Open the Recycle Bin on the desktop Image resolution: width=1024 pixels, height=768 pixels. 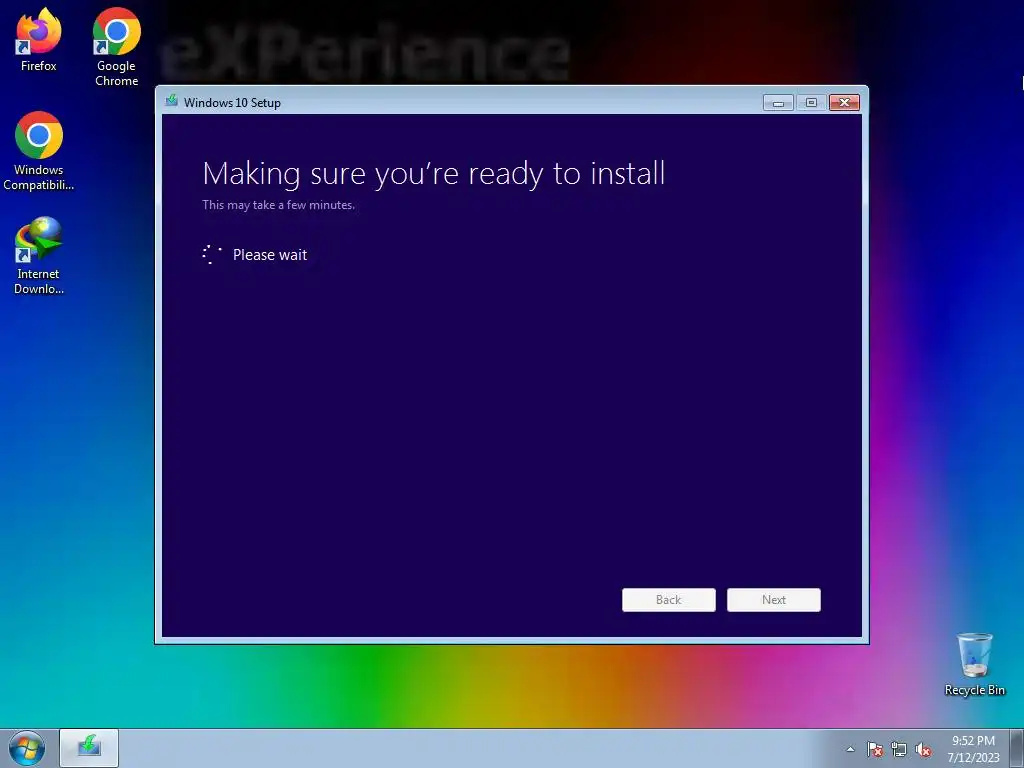pos(974,665)
